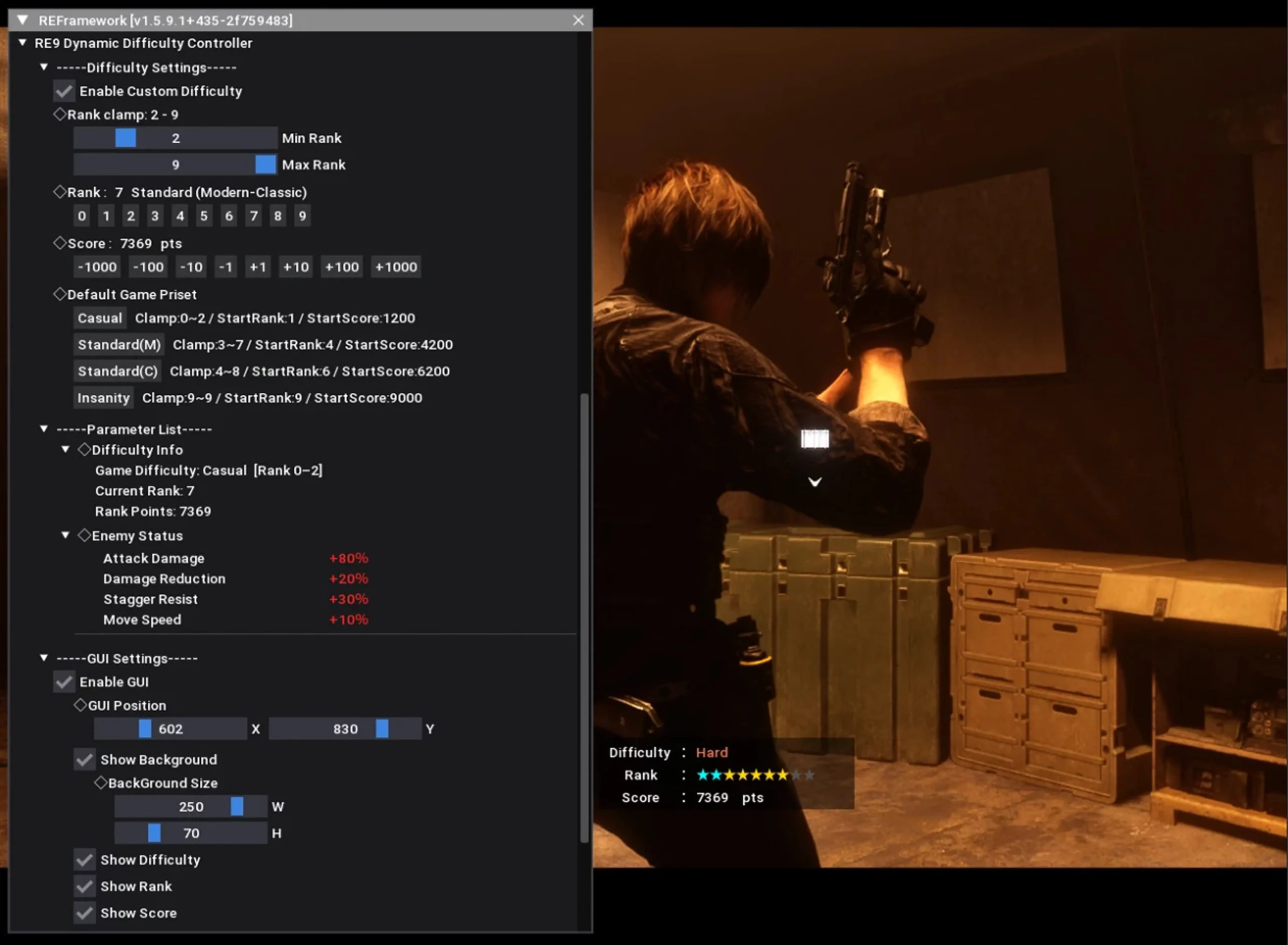Subtract 100 points with -100 button
The height and width of the screenshot is (945, 1288).
148,267
